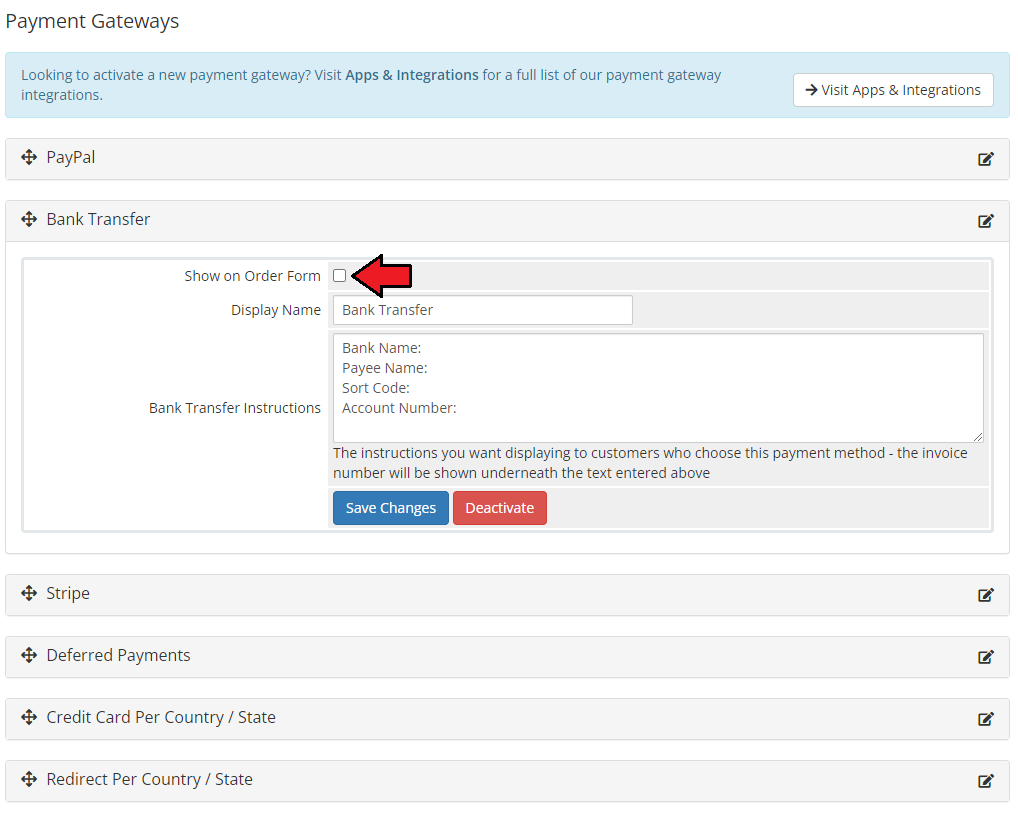Expand the PayPal gateway panel
Viewport: 1018px width, 819px height.
[x=507, y=158]
